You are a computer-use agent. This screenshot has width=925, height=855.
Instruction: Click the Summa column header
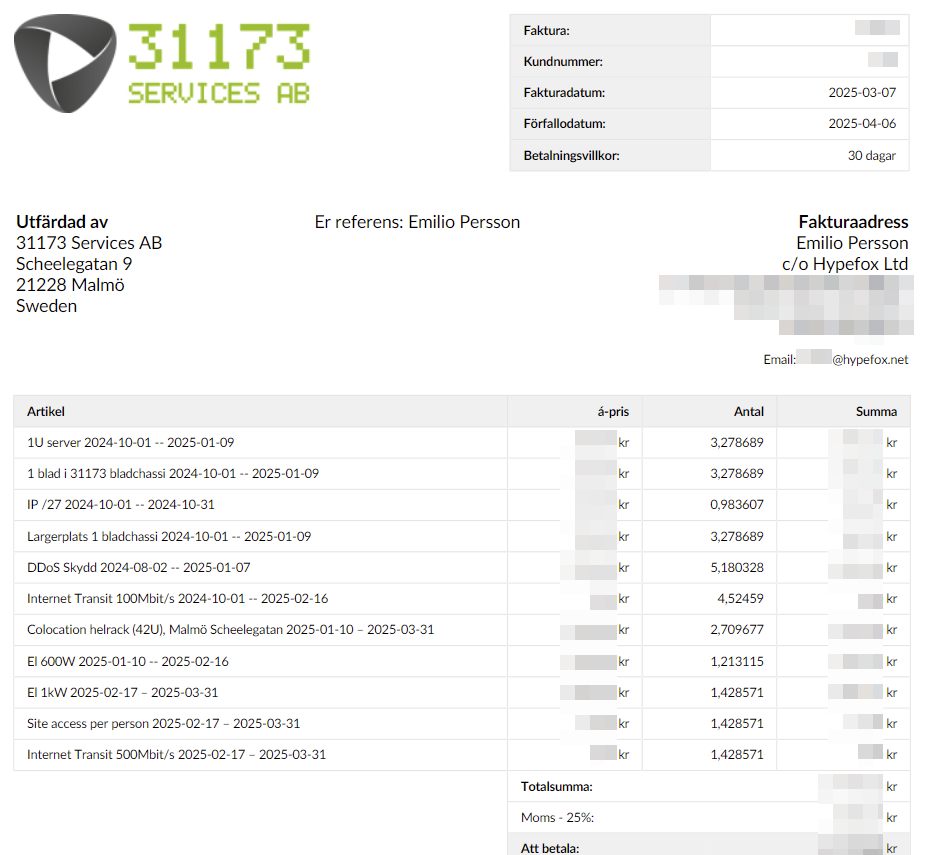(875, 411)
